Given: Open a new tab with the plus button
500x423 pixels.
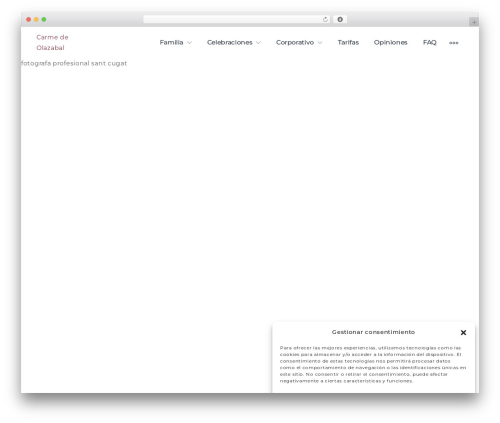Looking at the screenshot, I should (474, 22).
